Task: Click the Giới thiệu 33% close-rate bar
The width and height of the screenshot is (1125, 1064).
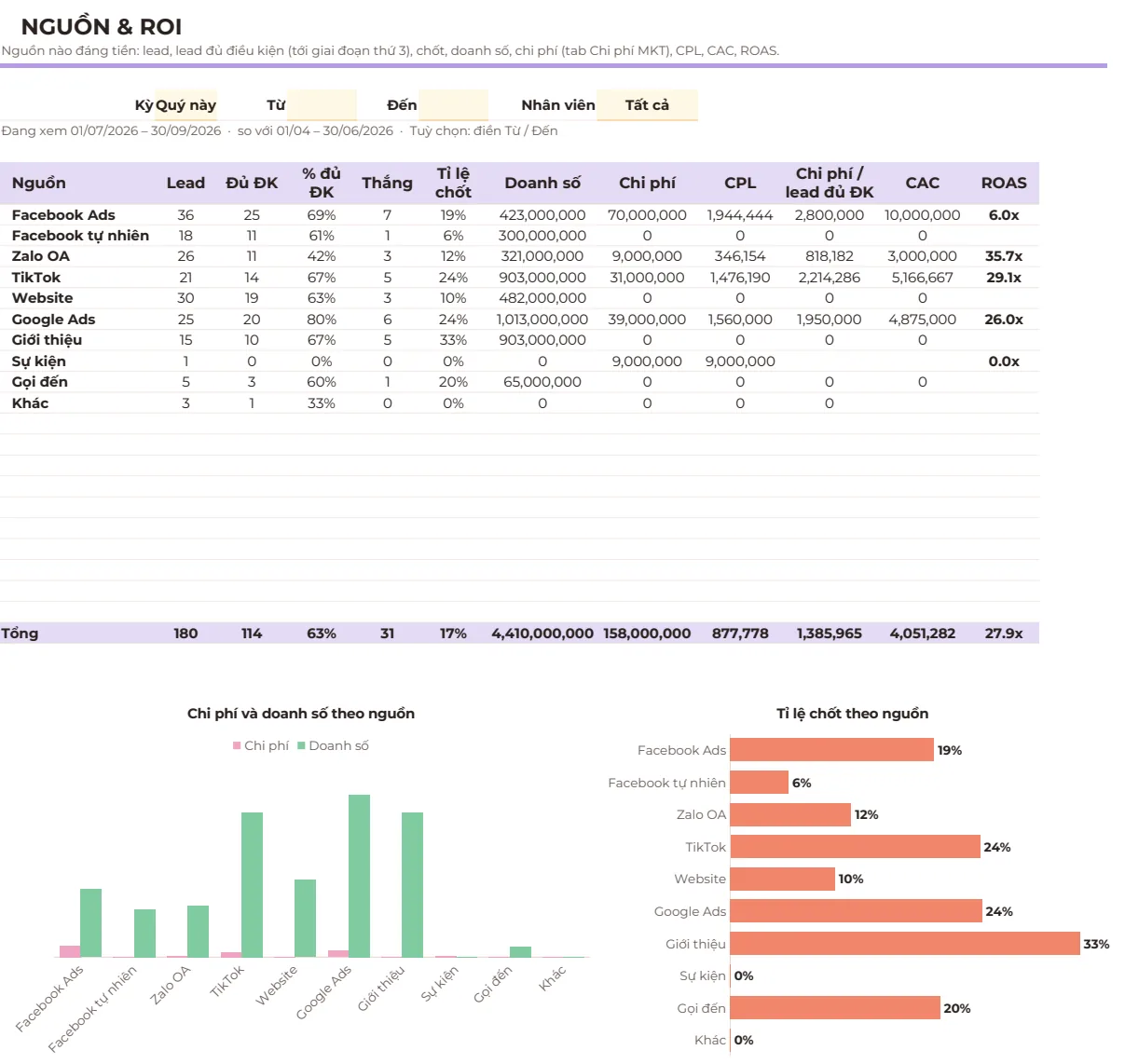Action: click(x=905, y=944)
